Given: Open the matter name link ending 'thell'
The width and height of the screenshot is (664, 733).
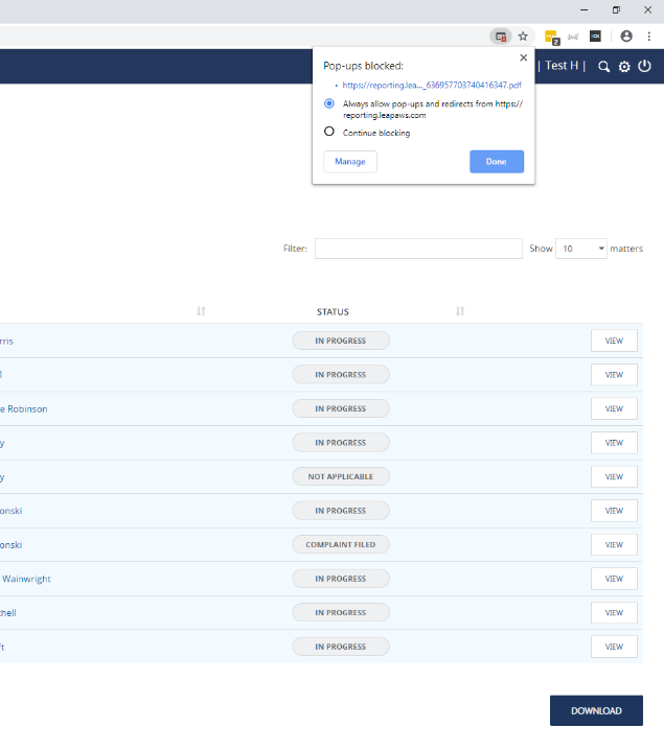Looking at the screenshot, I should tap(8, 613).
